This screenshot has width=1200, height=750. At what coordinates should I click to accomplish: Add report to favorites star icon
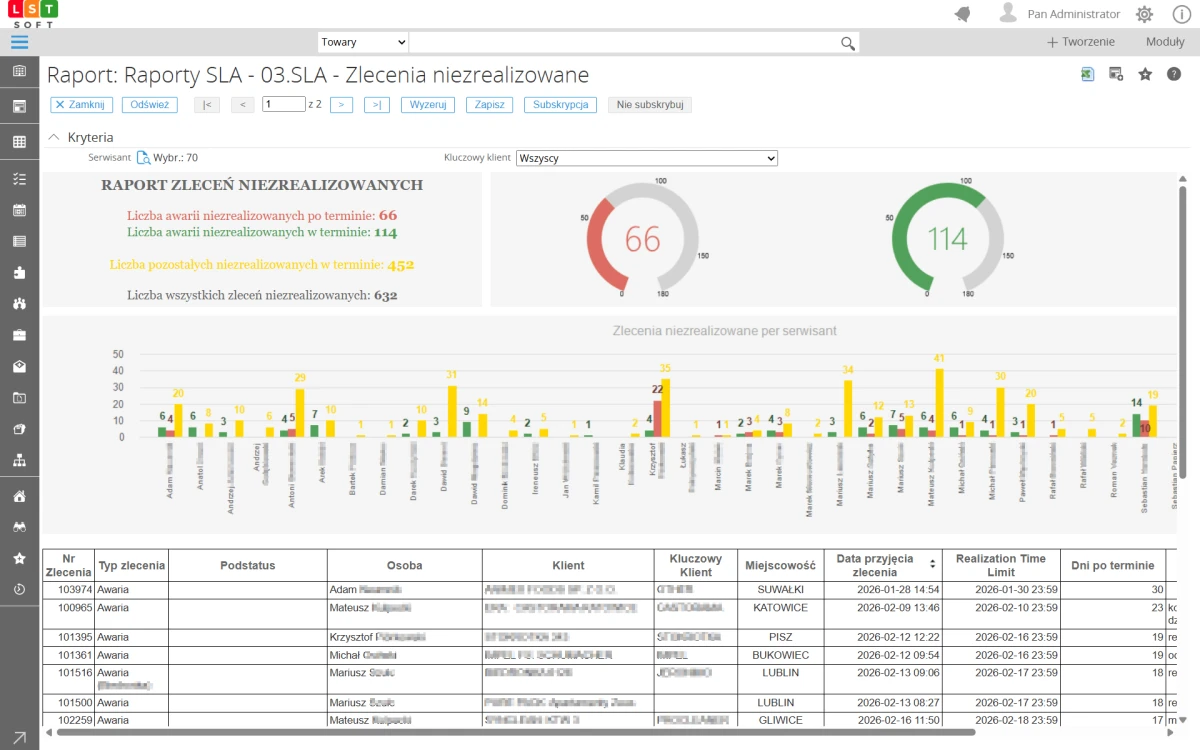pos(1145,74)
